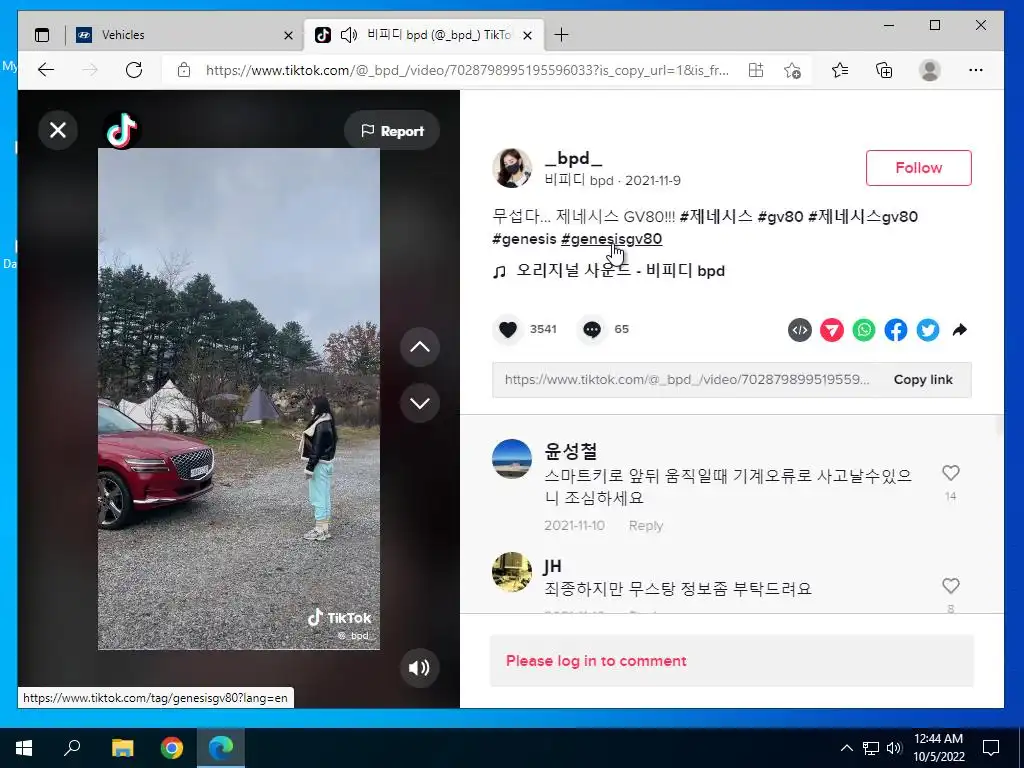The height and width of the screenshot is (768, 1024).
Task: Expand more share options arrow
Action: point(959,330)
